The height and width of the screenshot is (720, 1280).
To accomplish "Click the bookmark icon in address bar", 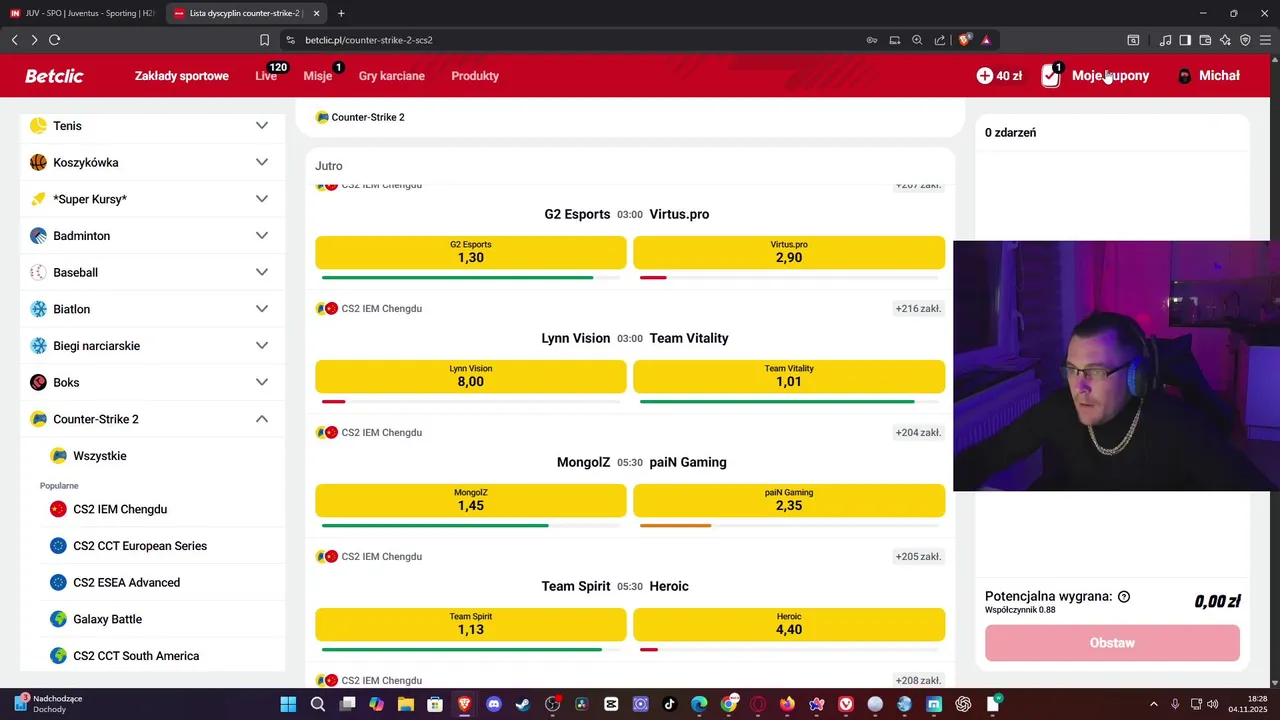I will 264,40.
